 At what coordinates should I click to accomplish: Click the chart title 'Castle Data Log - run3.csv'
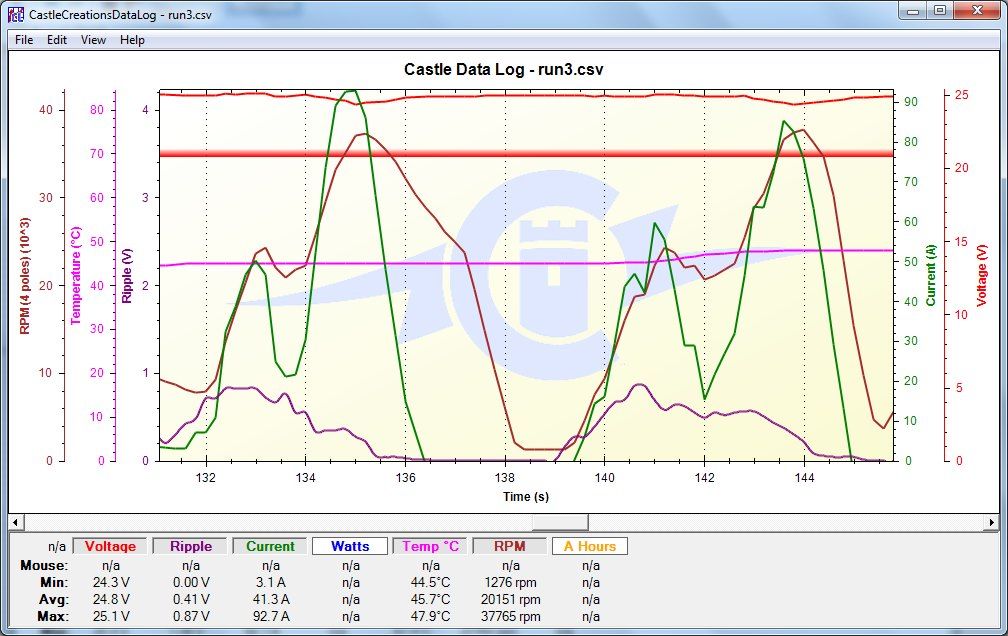coord(503,69)
